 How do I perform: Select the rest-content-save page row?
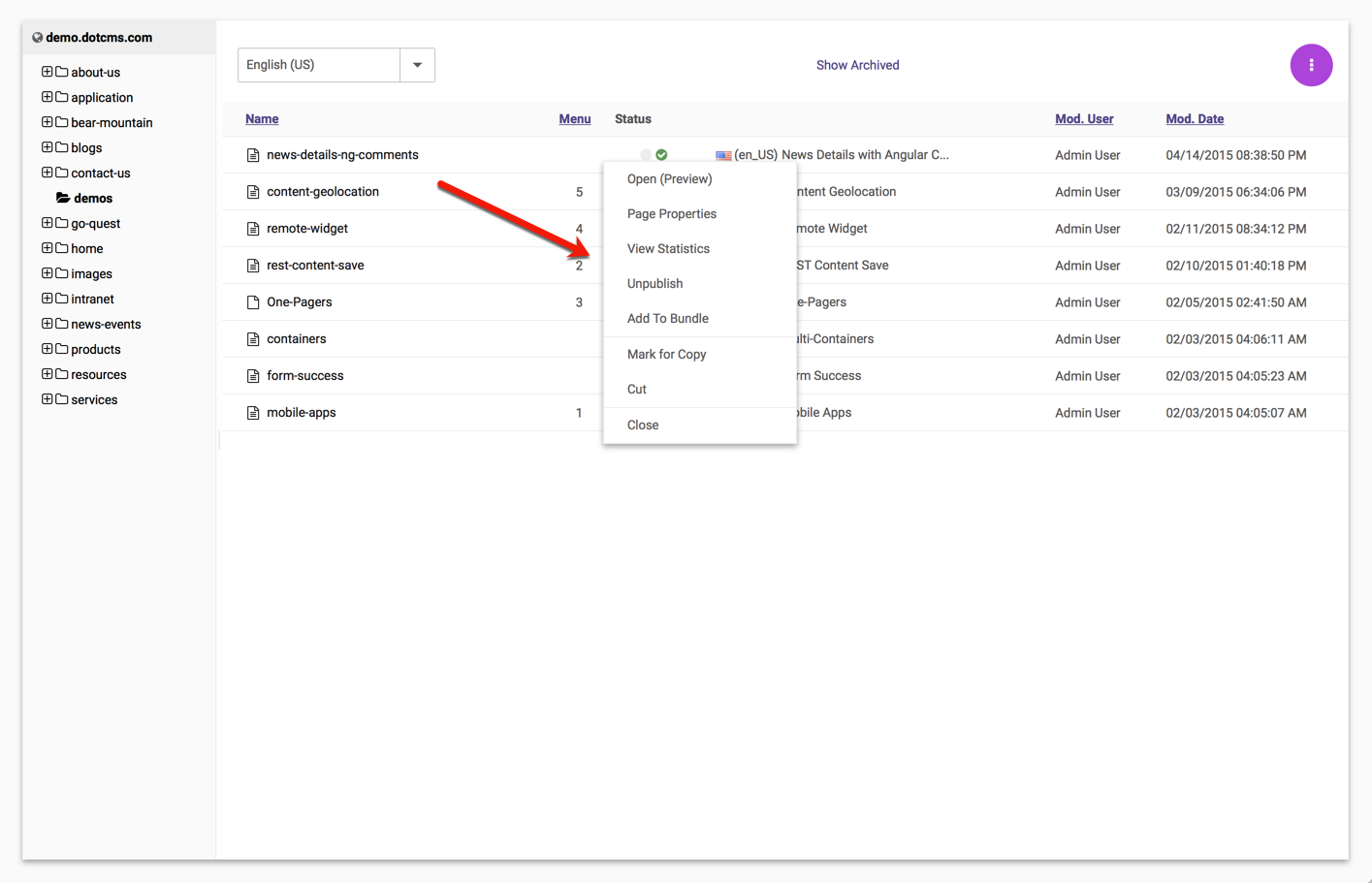pyautogui.click(x=315, y=266)
